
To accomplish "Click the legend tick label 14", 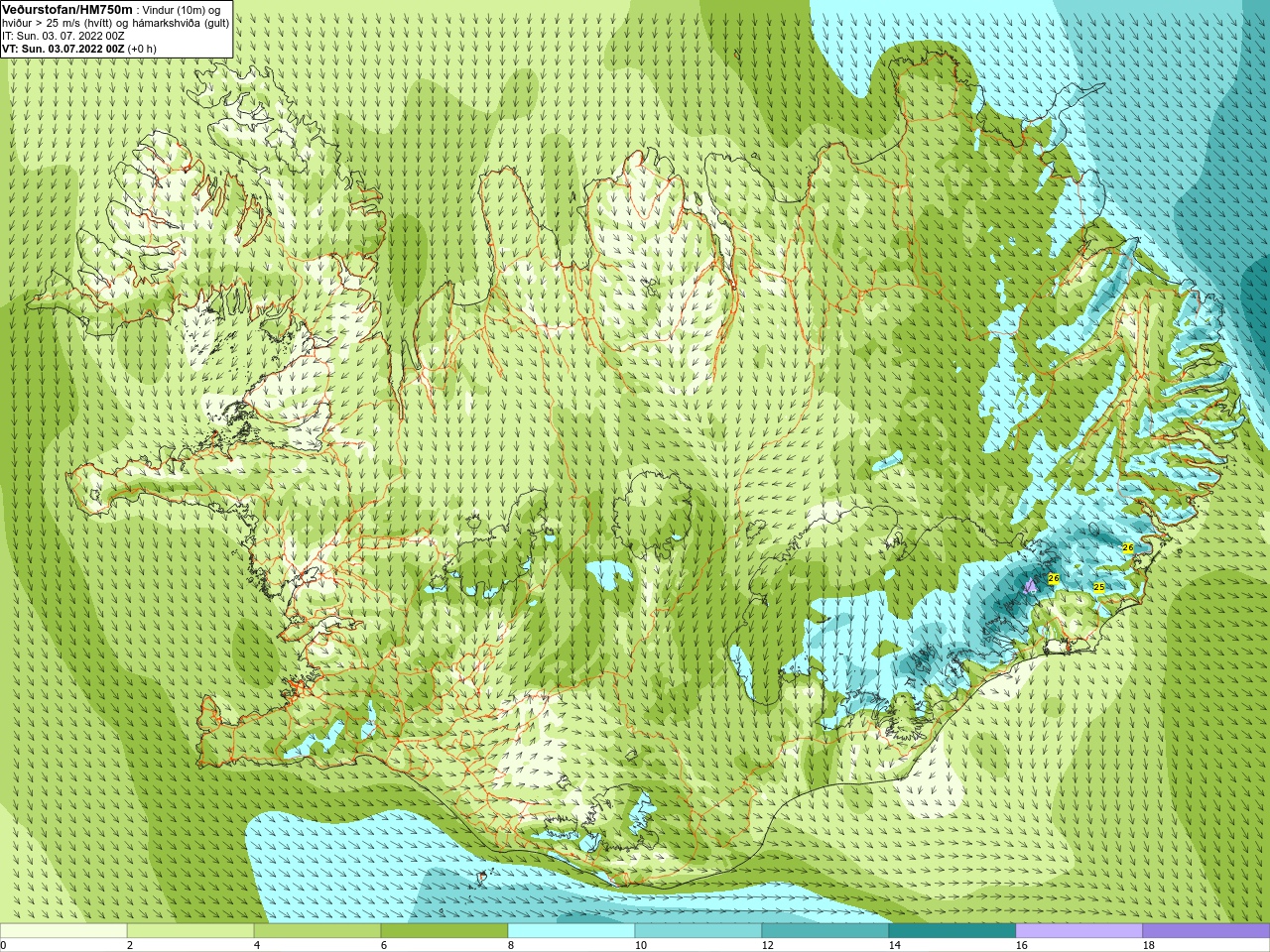I will pyautogui.click(x=895, y=945).
